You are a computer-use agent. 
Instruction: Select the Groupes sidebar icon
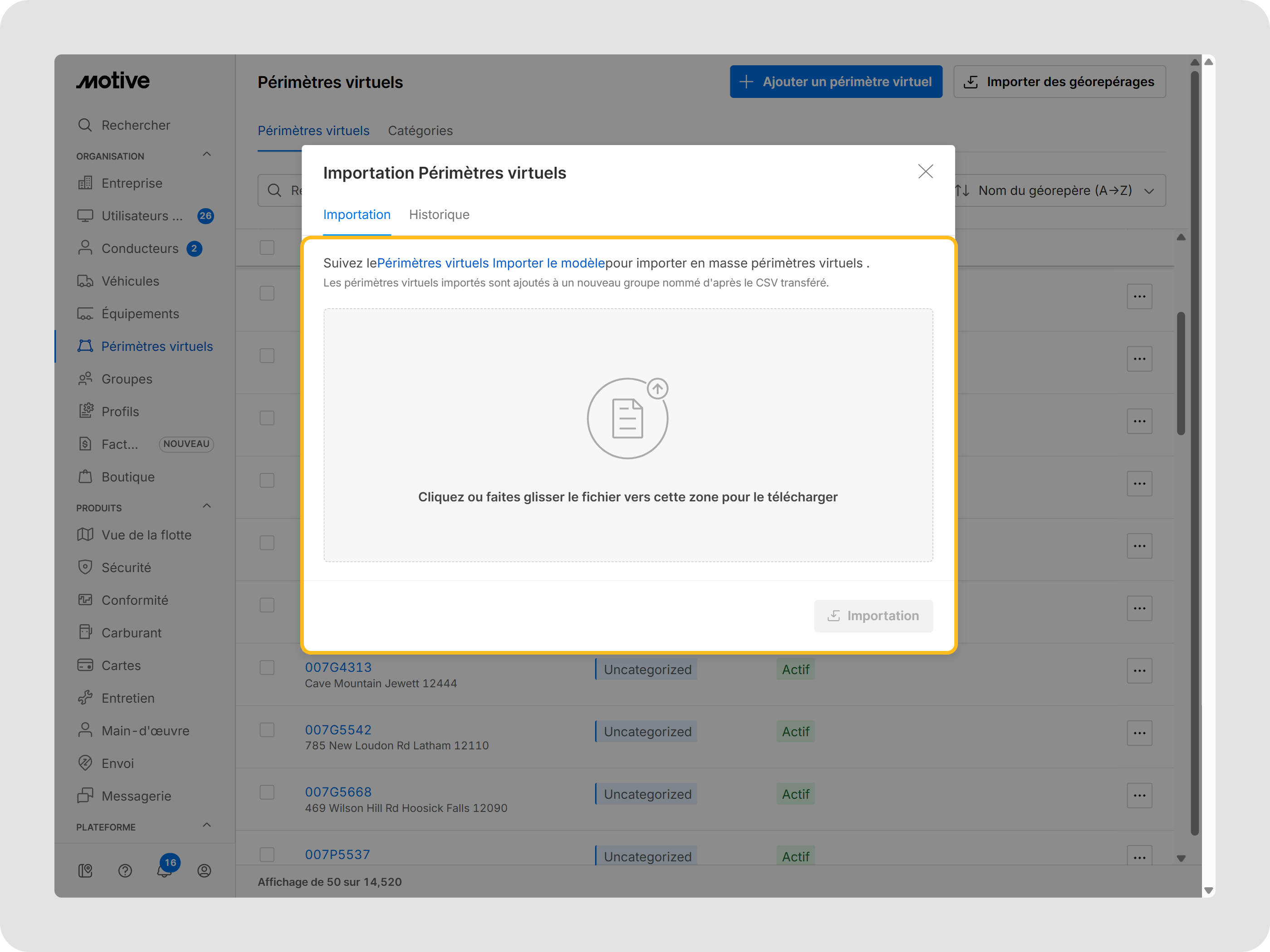tap(86, 379)
